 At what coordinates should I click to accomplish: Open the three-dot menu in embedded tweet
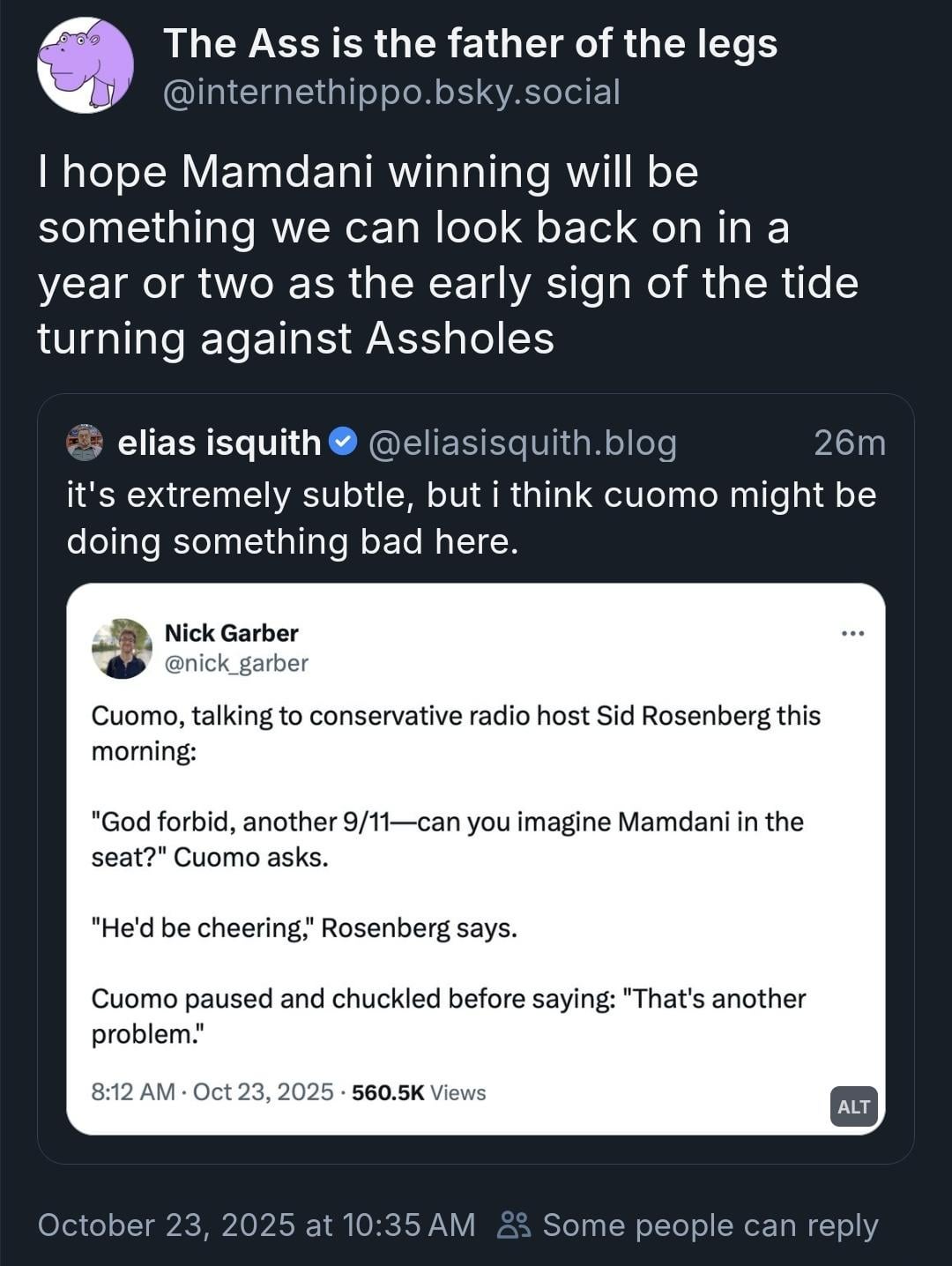(852, 633)
